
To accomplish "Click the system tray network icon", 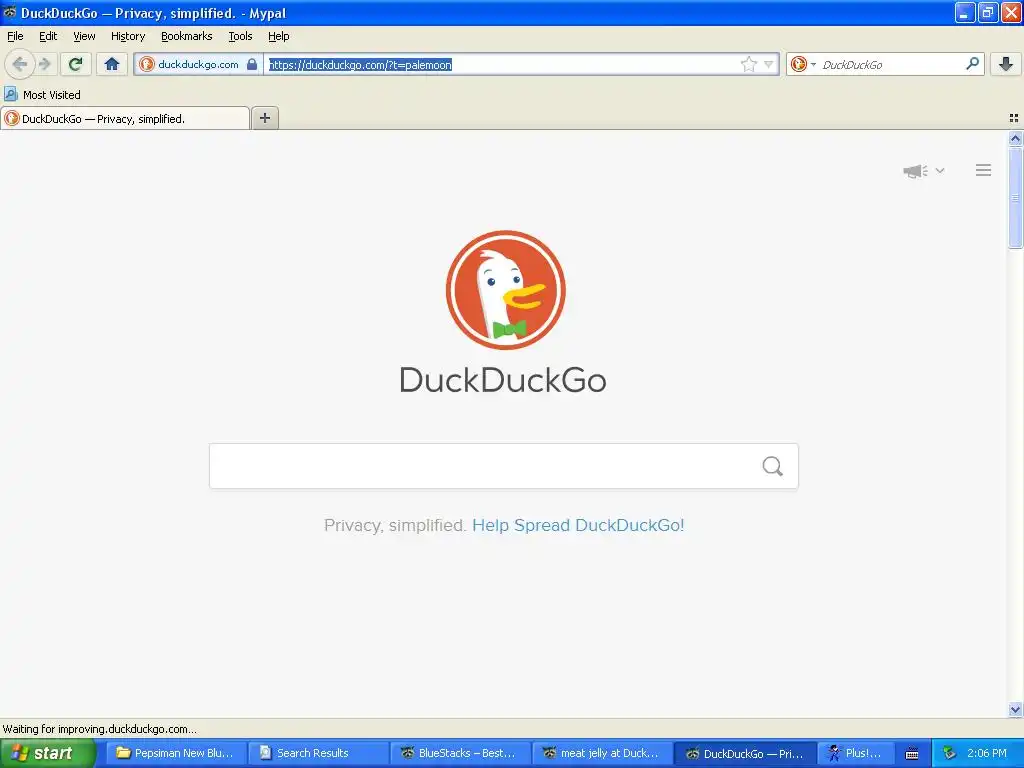I will point(949,753).
